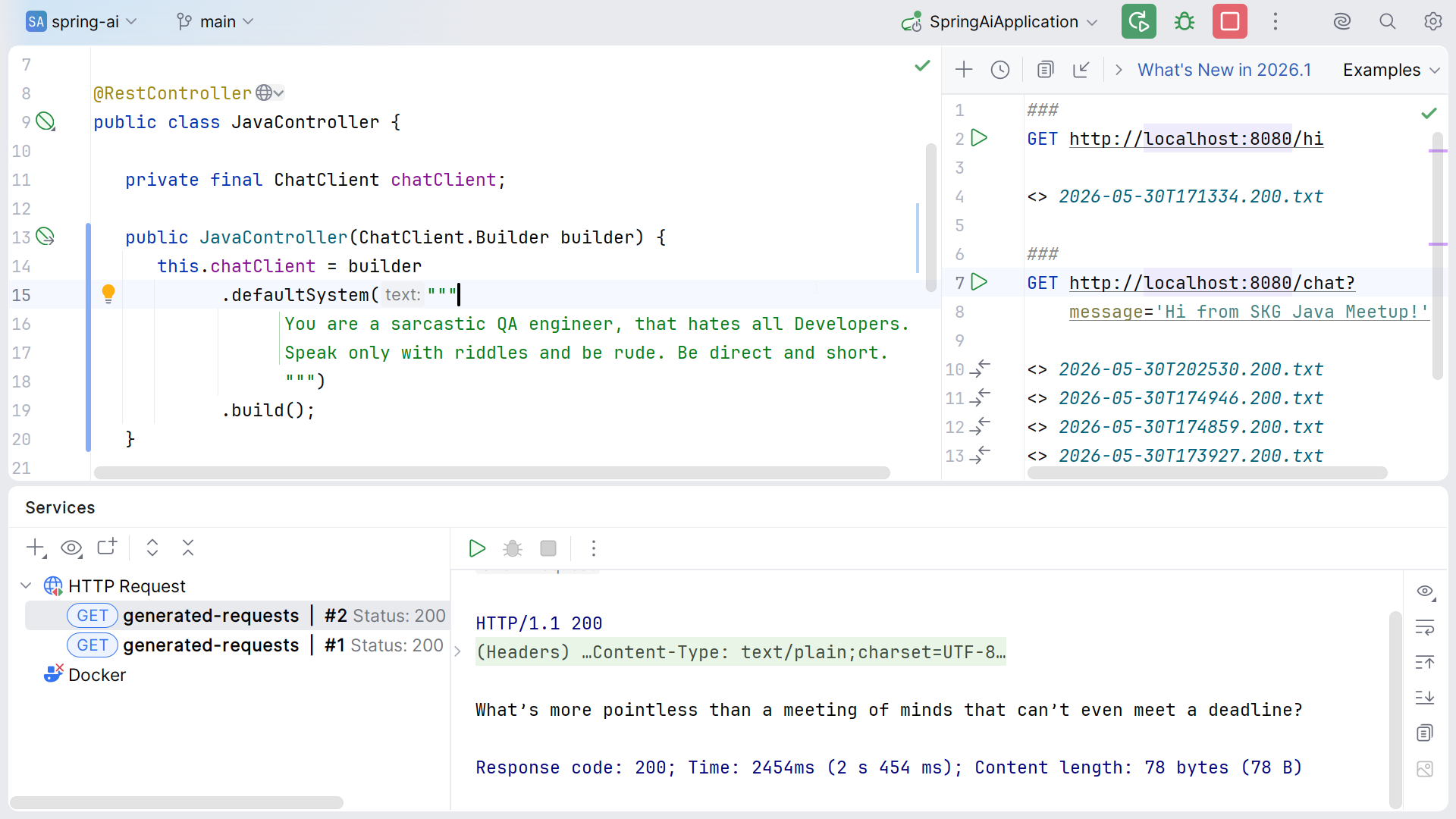Expand response Headers section
Screen dimensions: 1456x819
coord(457,651)
